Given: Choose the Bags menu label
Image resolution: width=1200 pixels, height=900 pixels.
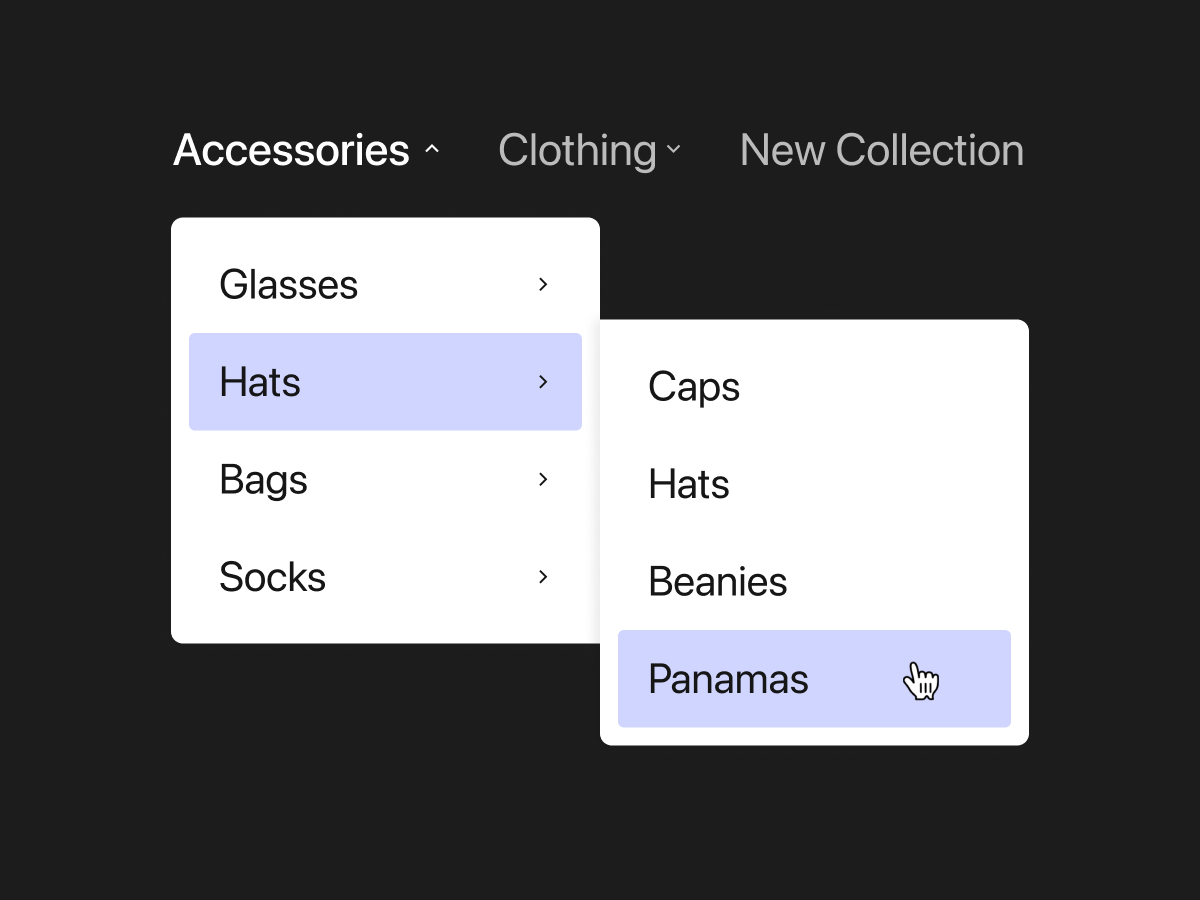Looking at the screenshot, I should click(263, 480).
